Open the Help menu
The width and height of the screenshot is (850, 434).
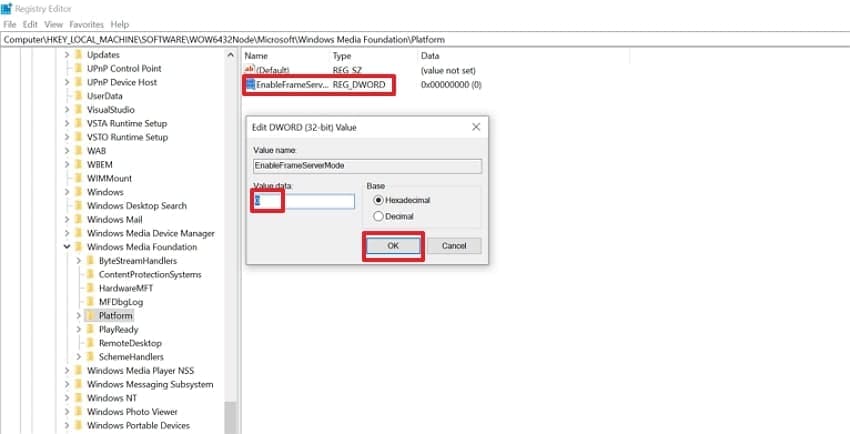click(x=119, y=24)
